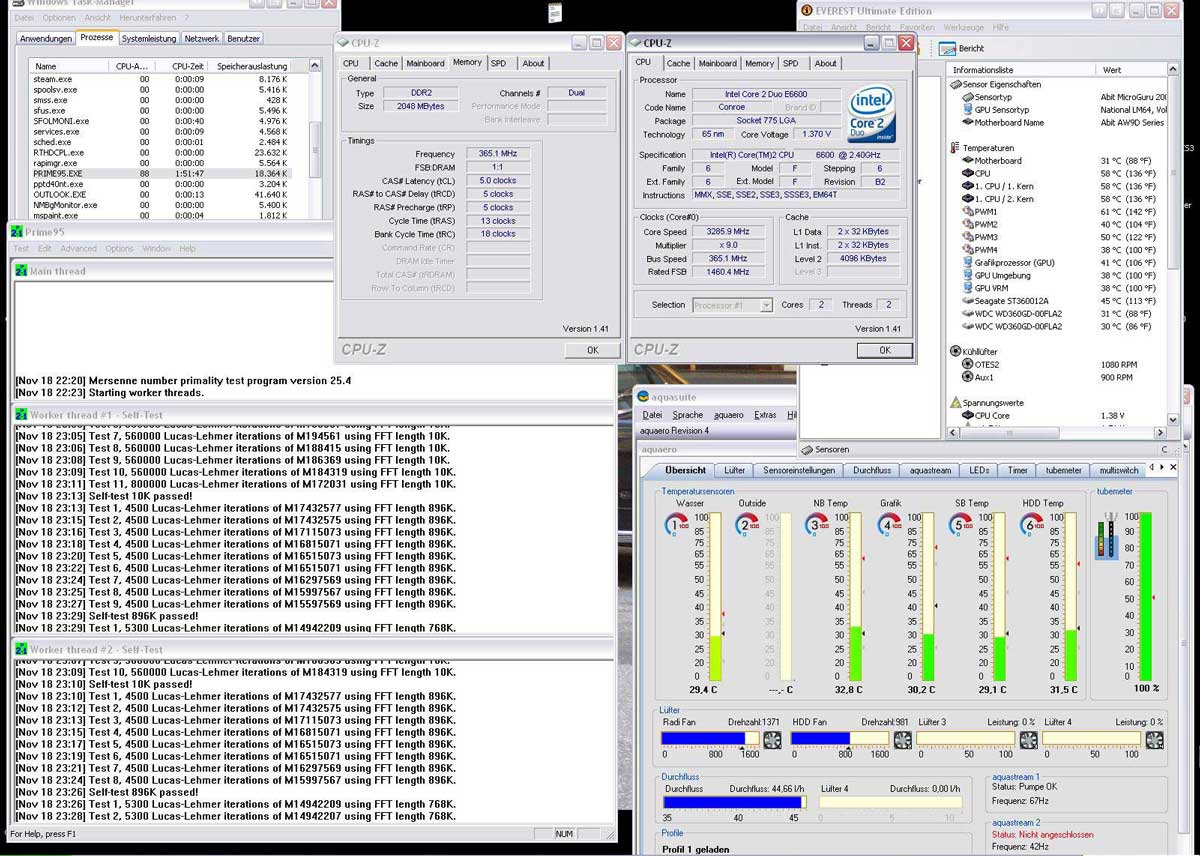This screenshot has height=856, width=1200.
Task: Click the Wasser sensor 1 gauge icon
Action: coord(677,524)
